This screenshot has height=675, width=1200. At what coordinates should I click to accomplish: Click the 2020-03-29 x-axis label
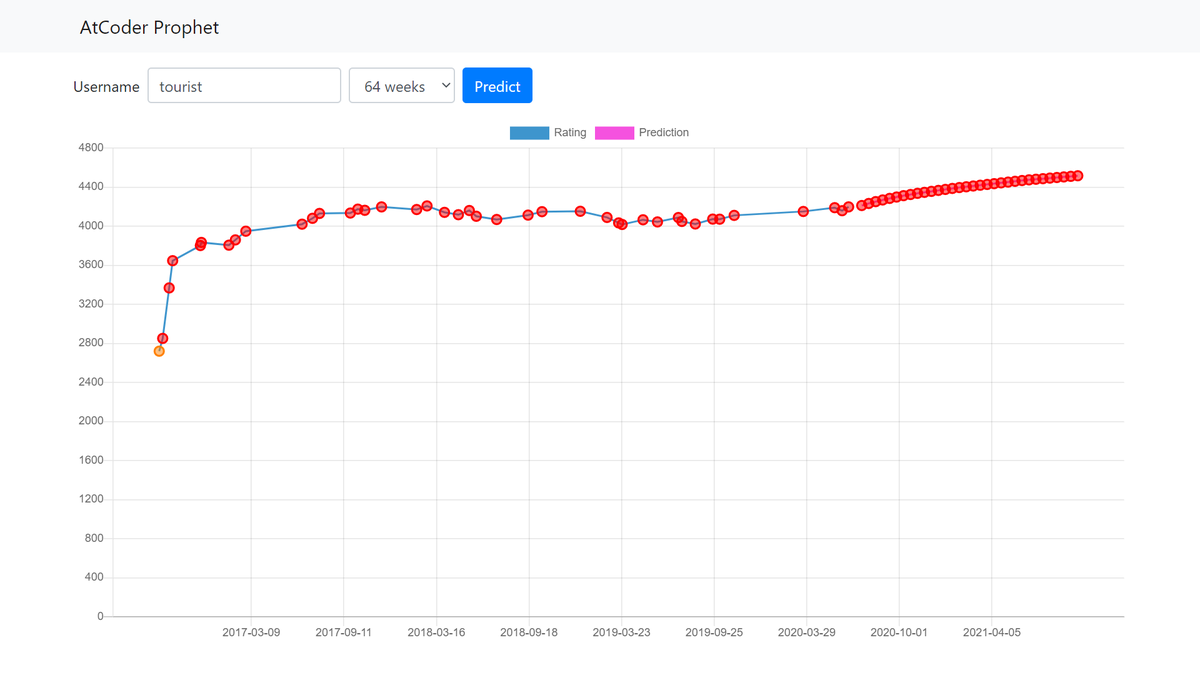click(806, 632)
